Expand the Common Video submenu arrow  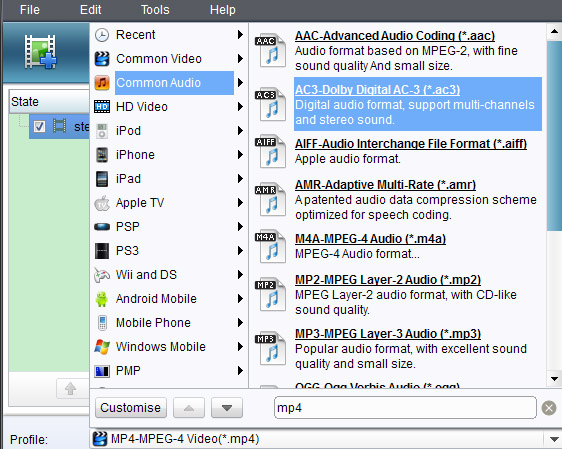pos(240,59)
